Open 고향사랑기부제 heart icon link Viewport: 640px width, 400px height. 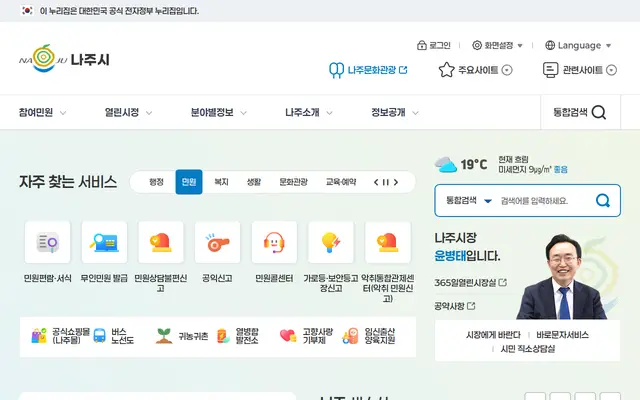[306, 336]
